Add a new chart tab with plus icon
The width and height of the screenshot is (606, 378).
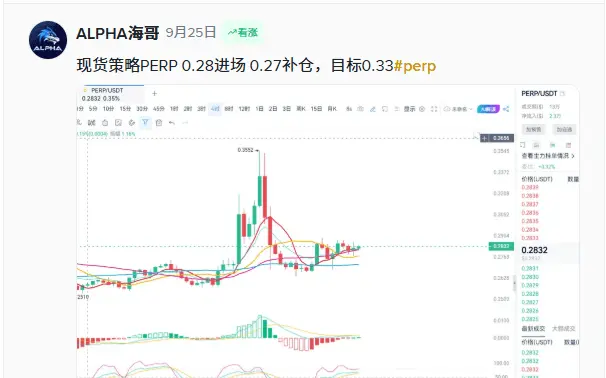[154, 94]
